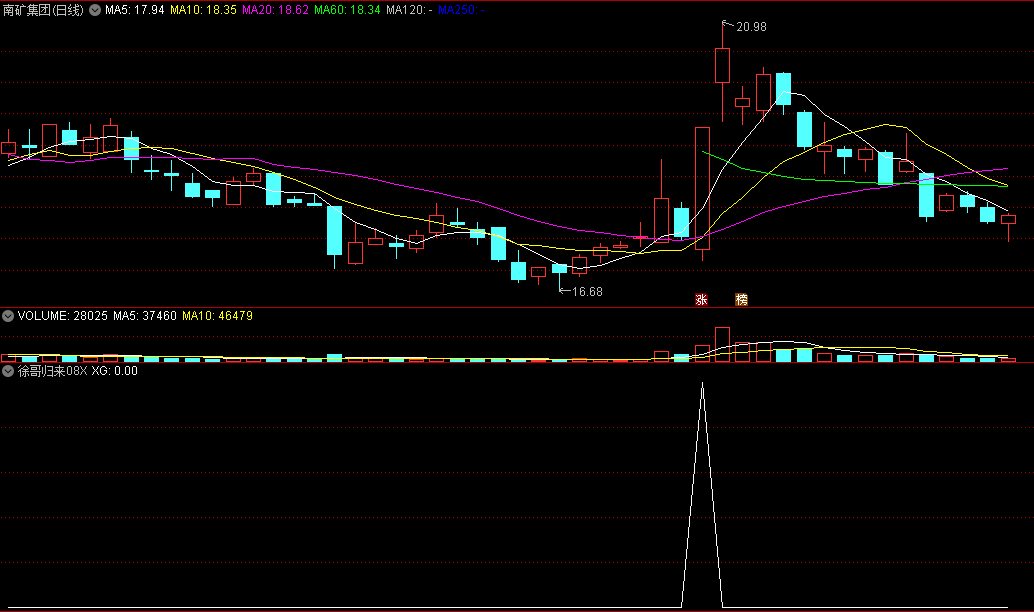Image resolution: width=1034 pixels, height=612 pixels.
Task: Click the MA60: 18.34 label
Action: point(347,10)
